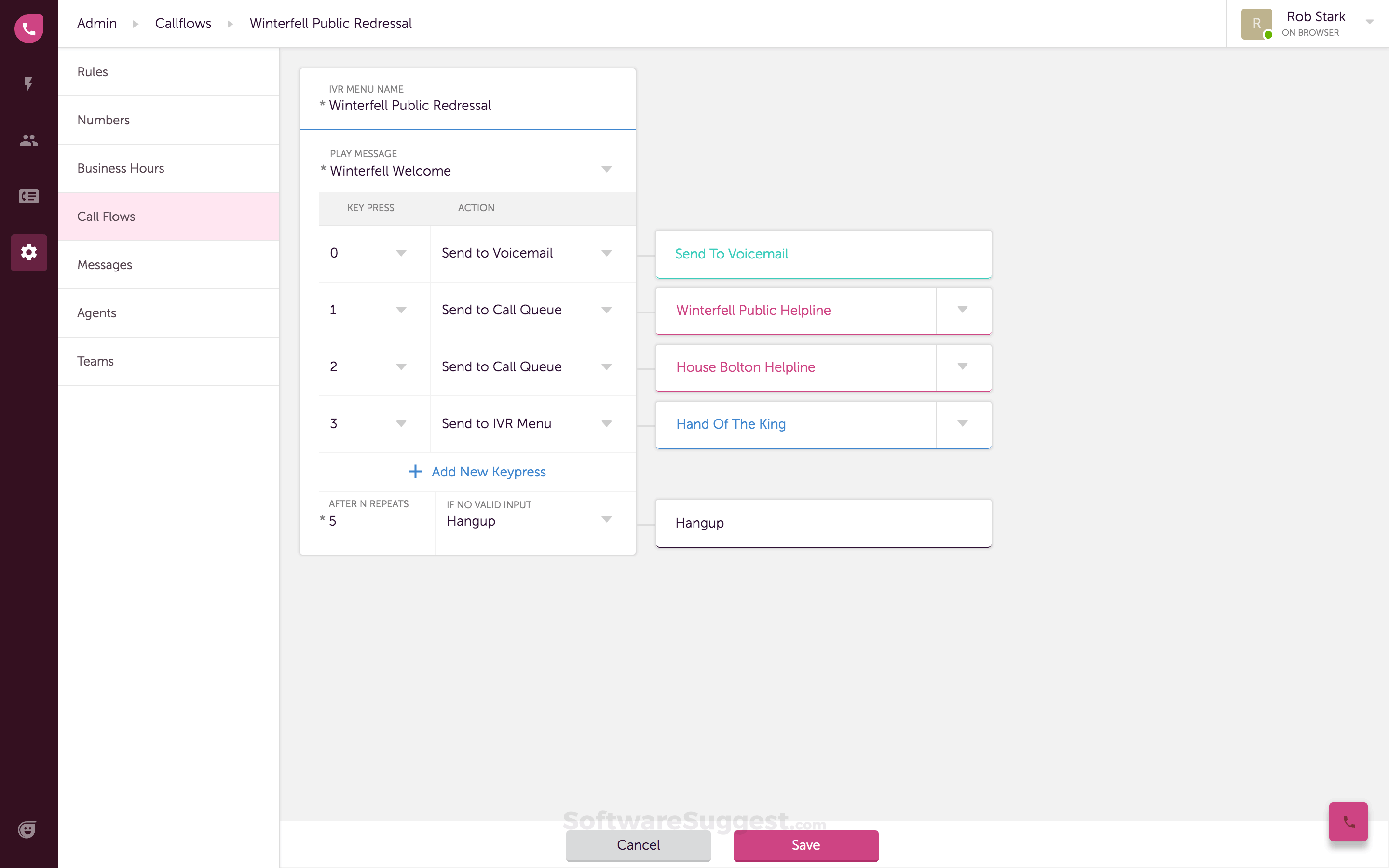The image size is (1389, 868).
Task: Navigate to Callflows via the breadcrumb
Action: pos(182,23)
